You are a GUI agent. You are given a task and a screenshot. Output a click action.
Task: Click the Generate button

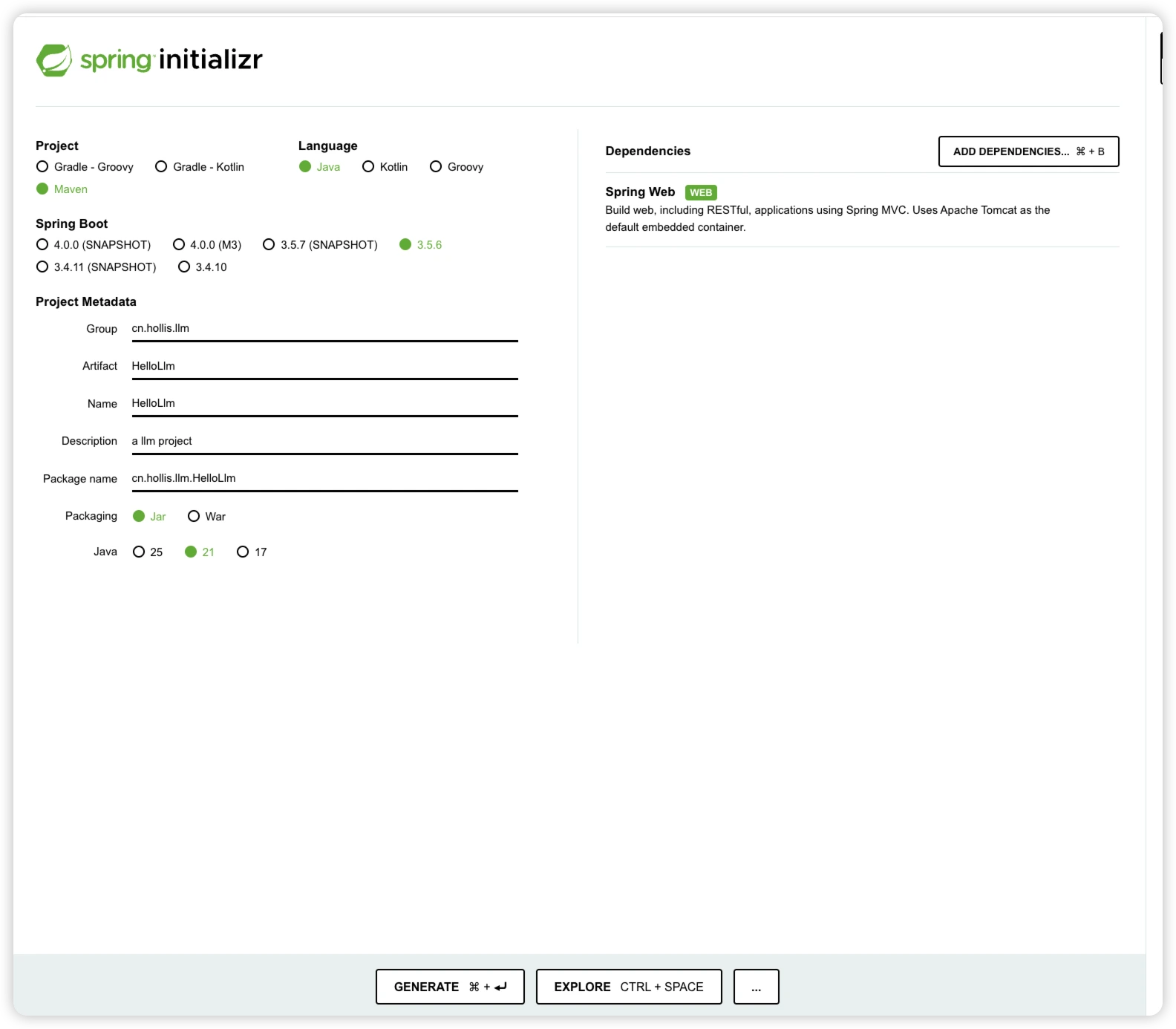click(450, 987)
